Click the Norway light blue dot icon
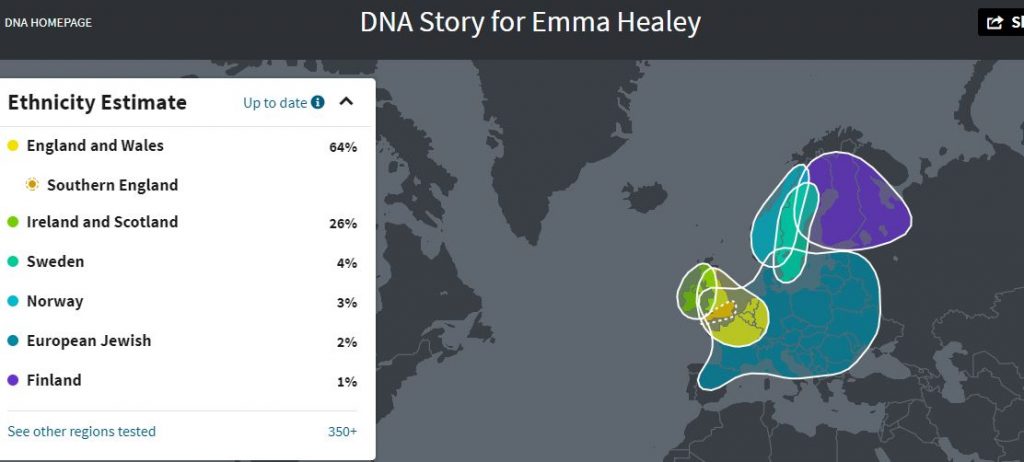 pyautogui.click(x=13, y=301)
